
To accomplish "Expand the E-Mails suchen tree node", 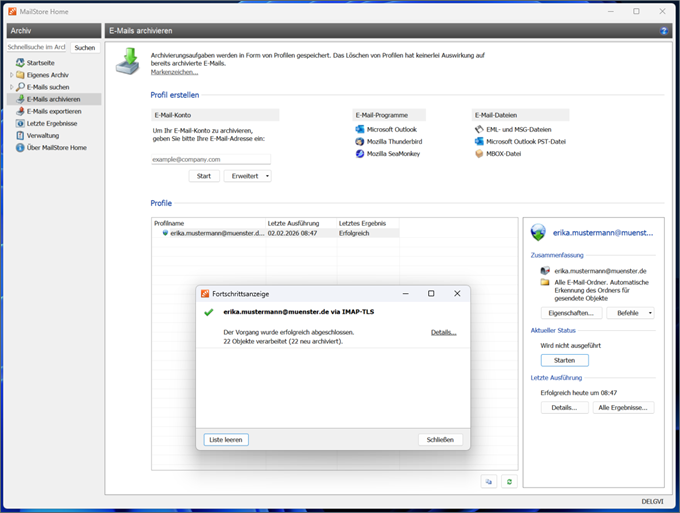I will point(11,87).
